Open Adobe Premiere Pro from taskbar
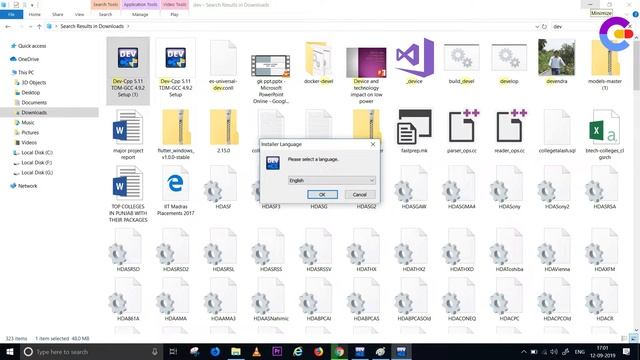The width and height of the screenshot is (640, 360). tap(277, 351)
